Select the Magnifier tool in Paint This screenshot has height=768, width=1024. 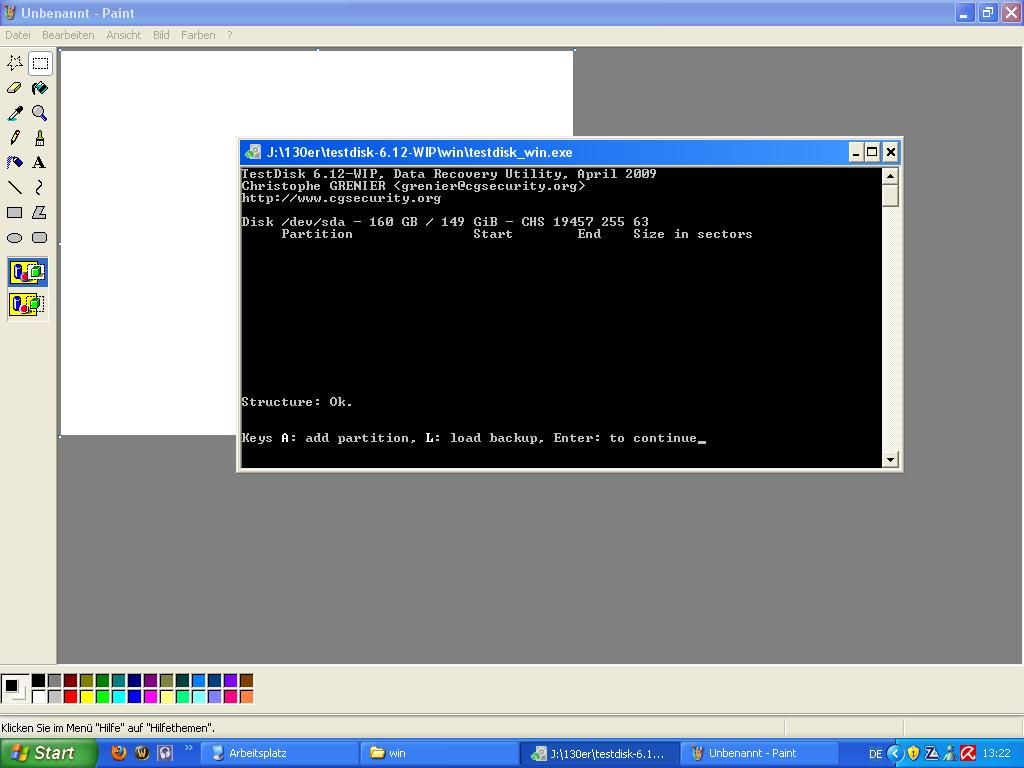40,113
